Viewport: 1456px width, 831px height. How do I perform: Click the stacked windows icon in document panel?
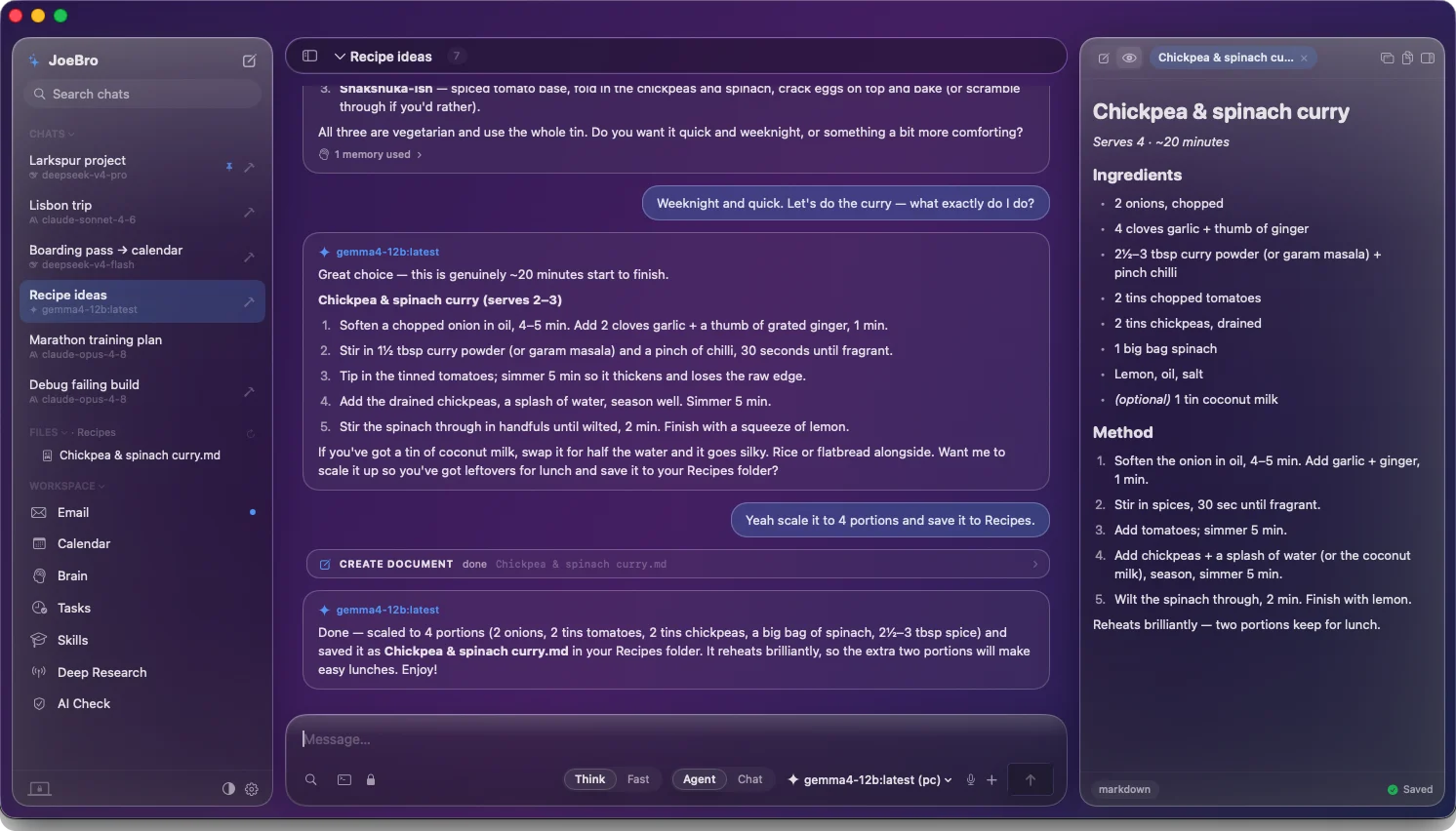tap(1387, 58)
